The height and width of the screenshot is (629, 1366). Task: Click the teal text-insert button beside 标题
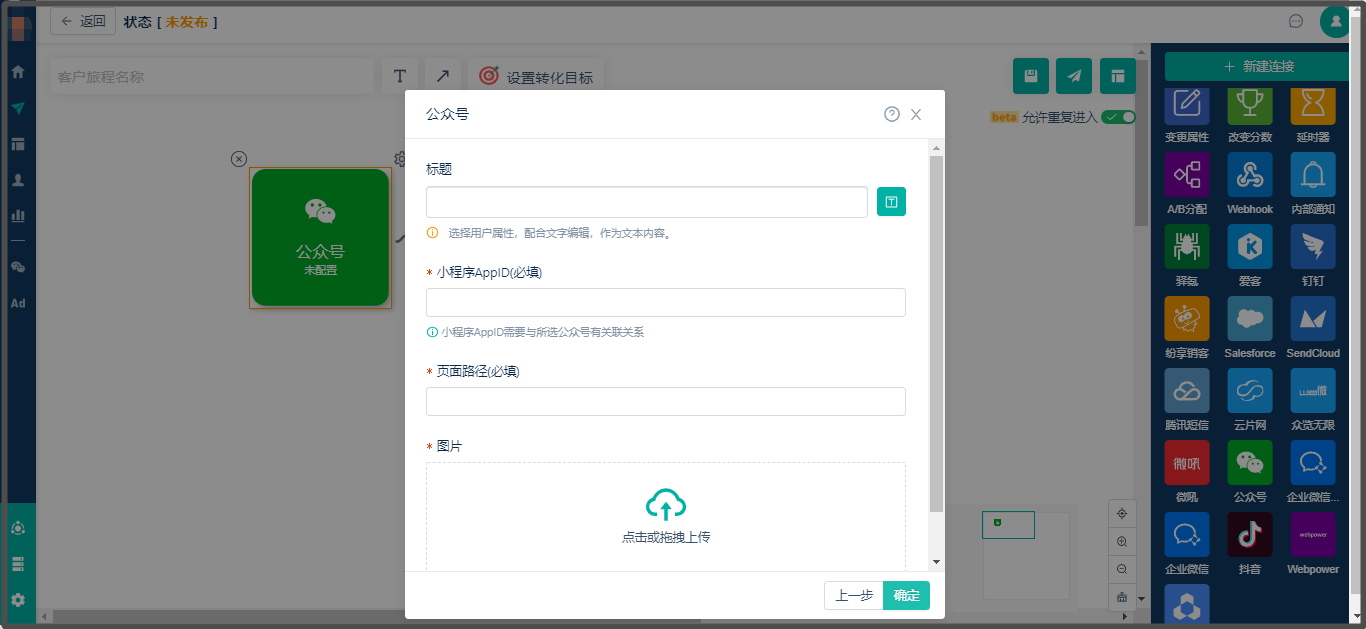[x=891, y=202]
